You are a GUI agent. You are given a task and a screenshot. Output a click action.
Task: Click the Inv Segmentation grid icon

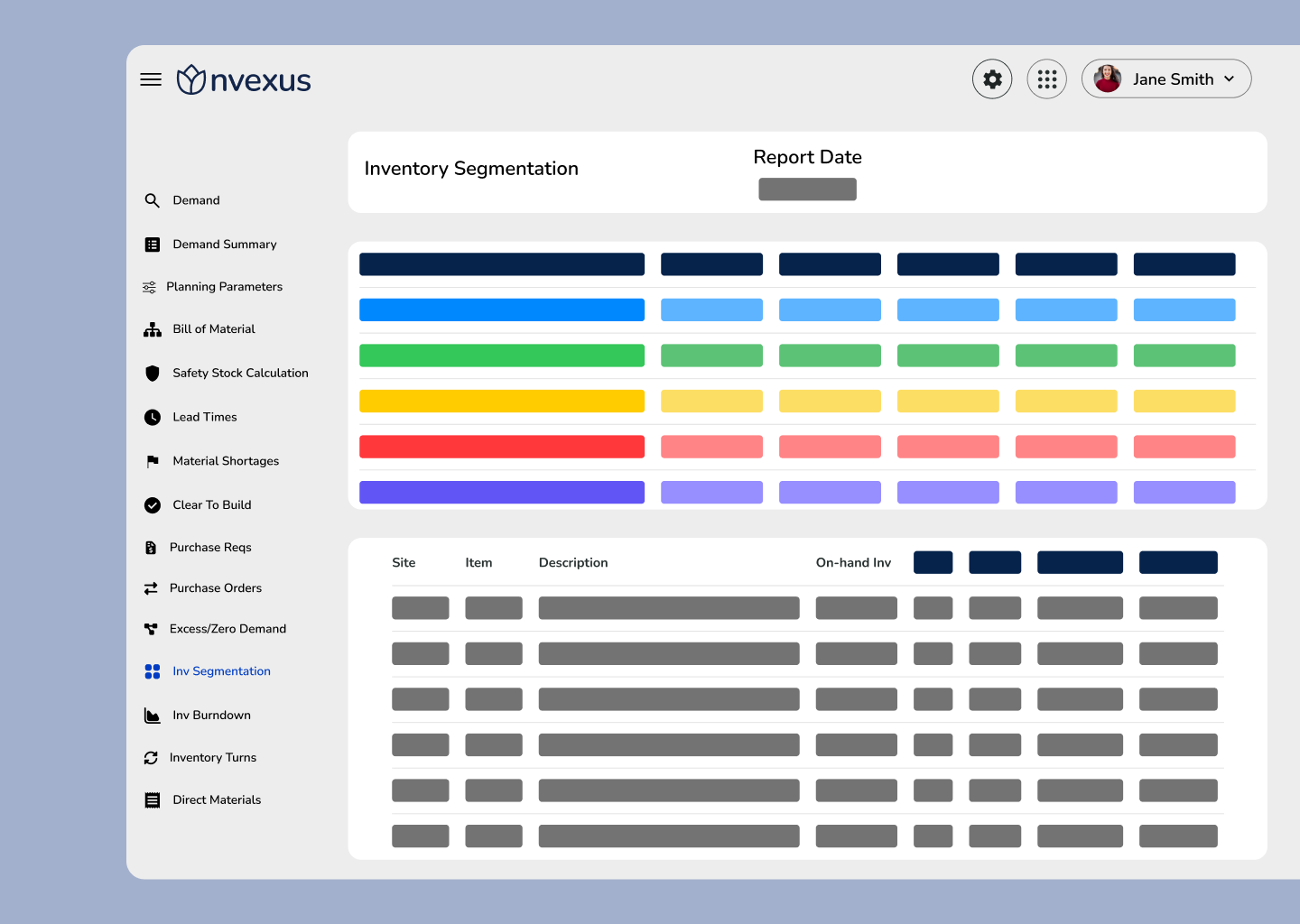tap(153, 671)
